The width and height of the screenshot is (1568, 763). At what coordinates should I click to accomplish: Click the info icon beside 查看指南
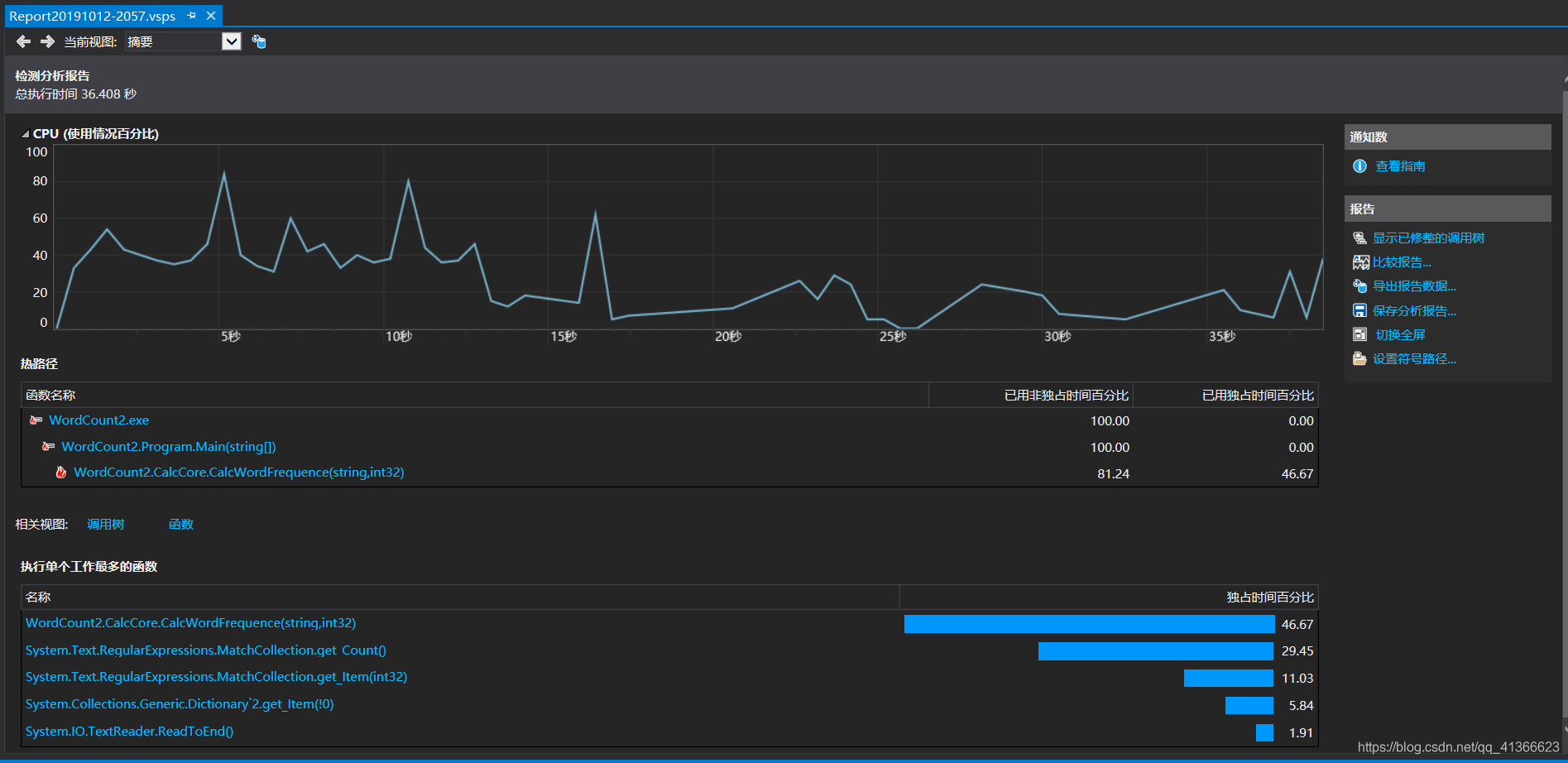(1359, 166)
